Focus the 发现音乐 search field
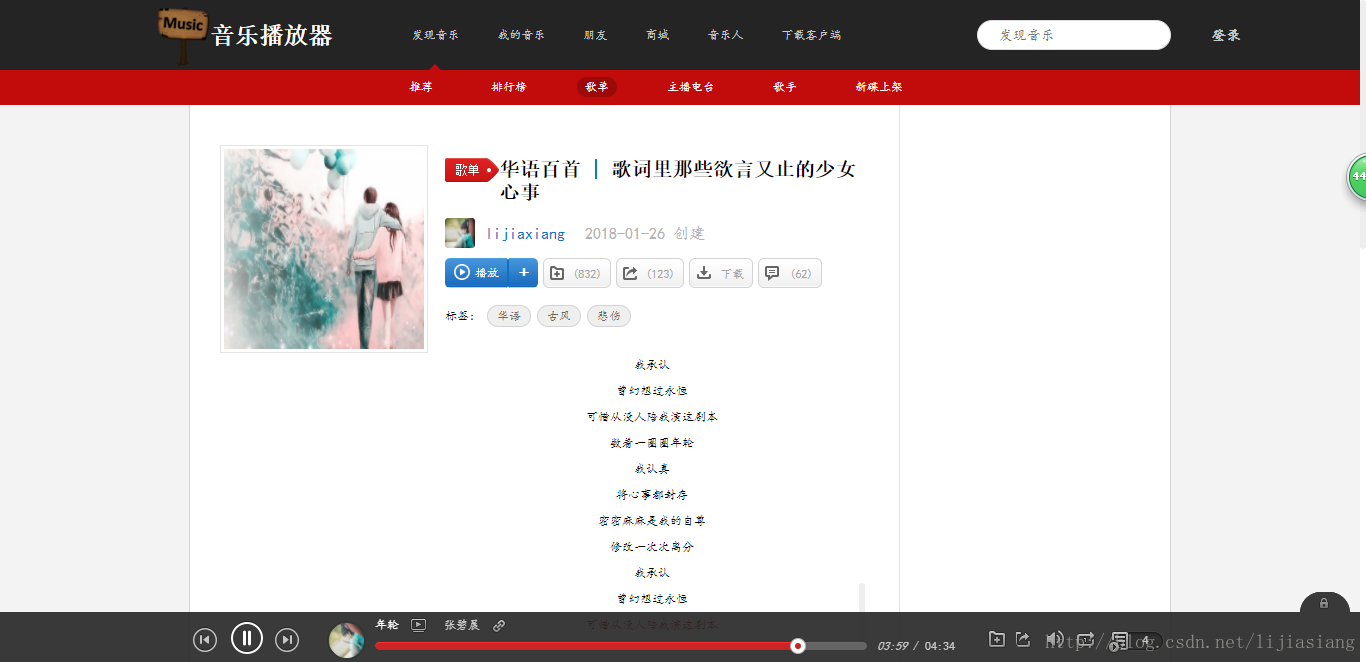 click(1074, 35)
